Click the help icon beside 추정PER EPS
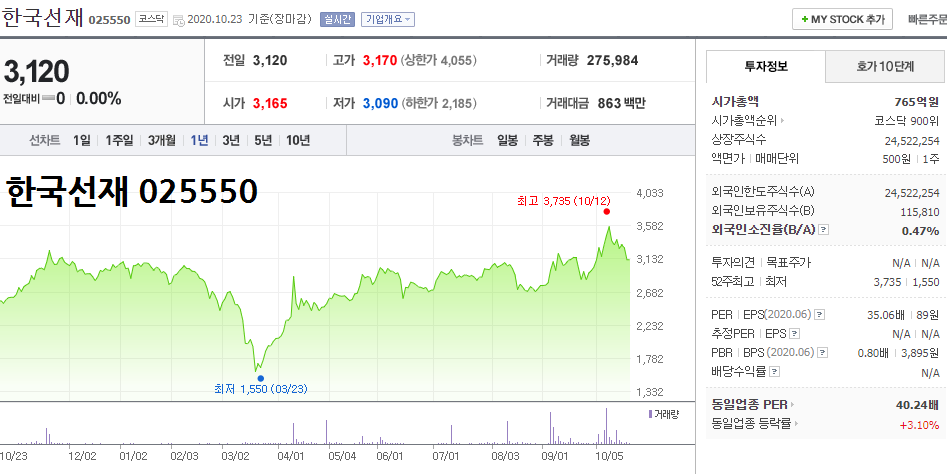The width and height of the screenshot is (947, 474). (x=795, y=333)
